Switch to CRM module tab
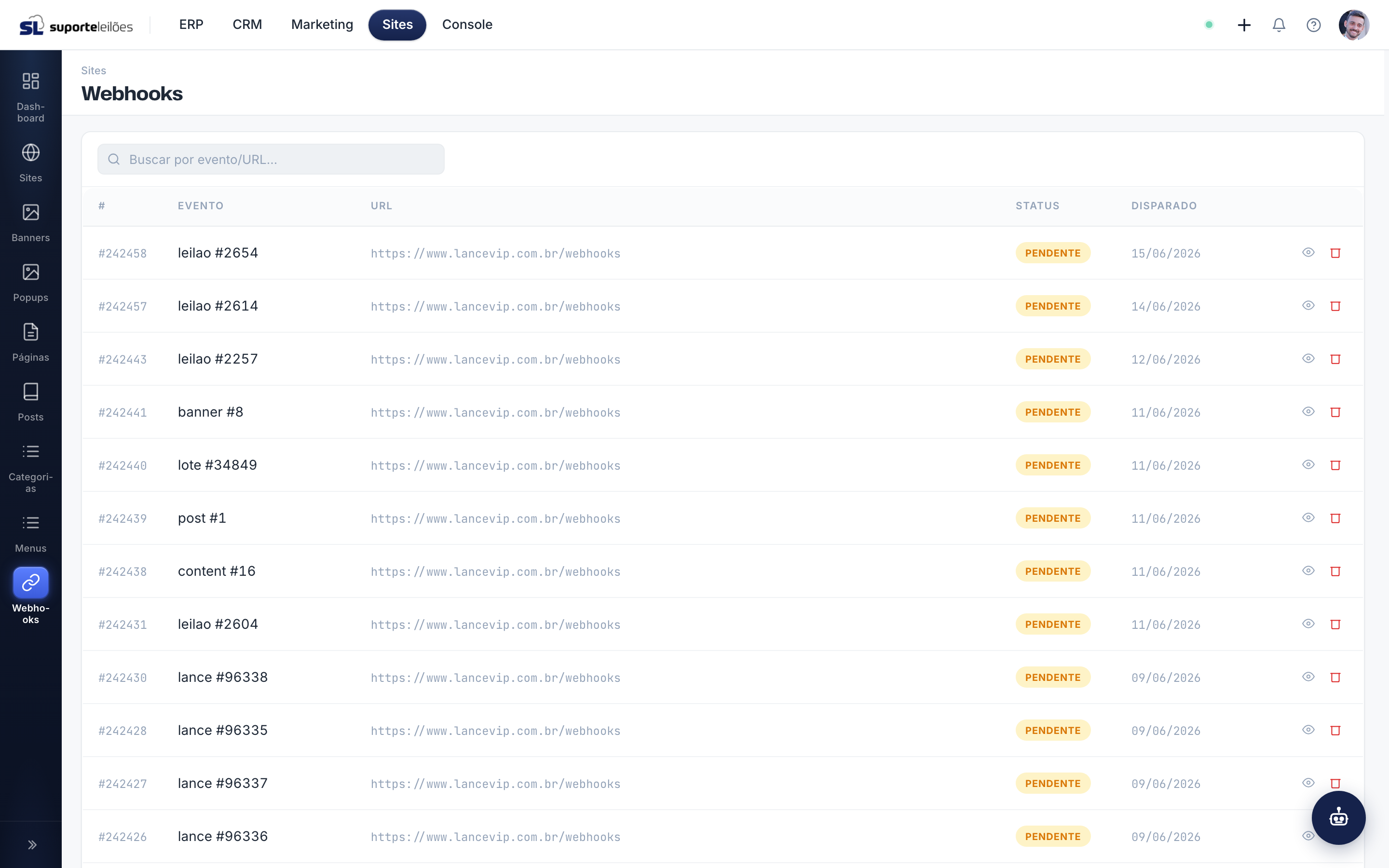Screen dimensions: 1389x868 click(247, 25)
